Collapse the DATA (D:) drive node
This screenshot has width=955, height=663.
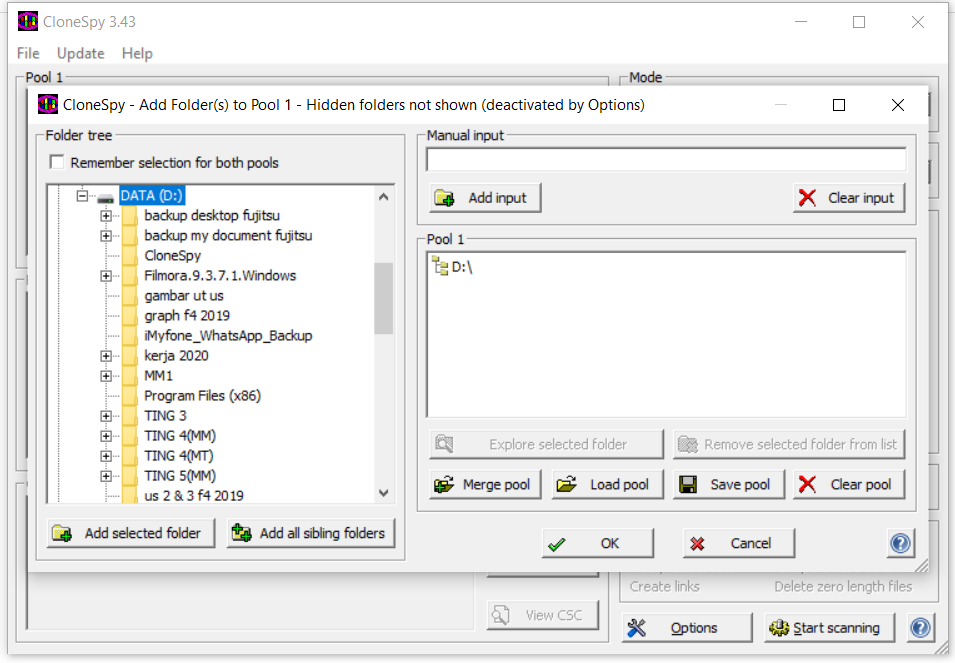click(x=82, y=195)
